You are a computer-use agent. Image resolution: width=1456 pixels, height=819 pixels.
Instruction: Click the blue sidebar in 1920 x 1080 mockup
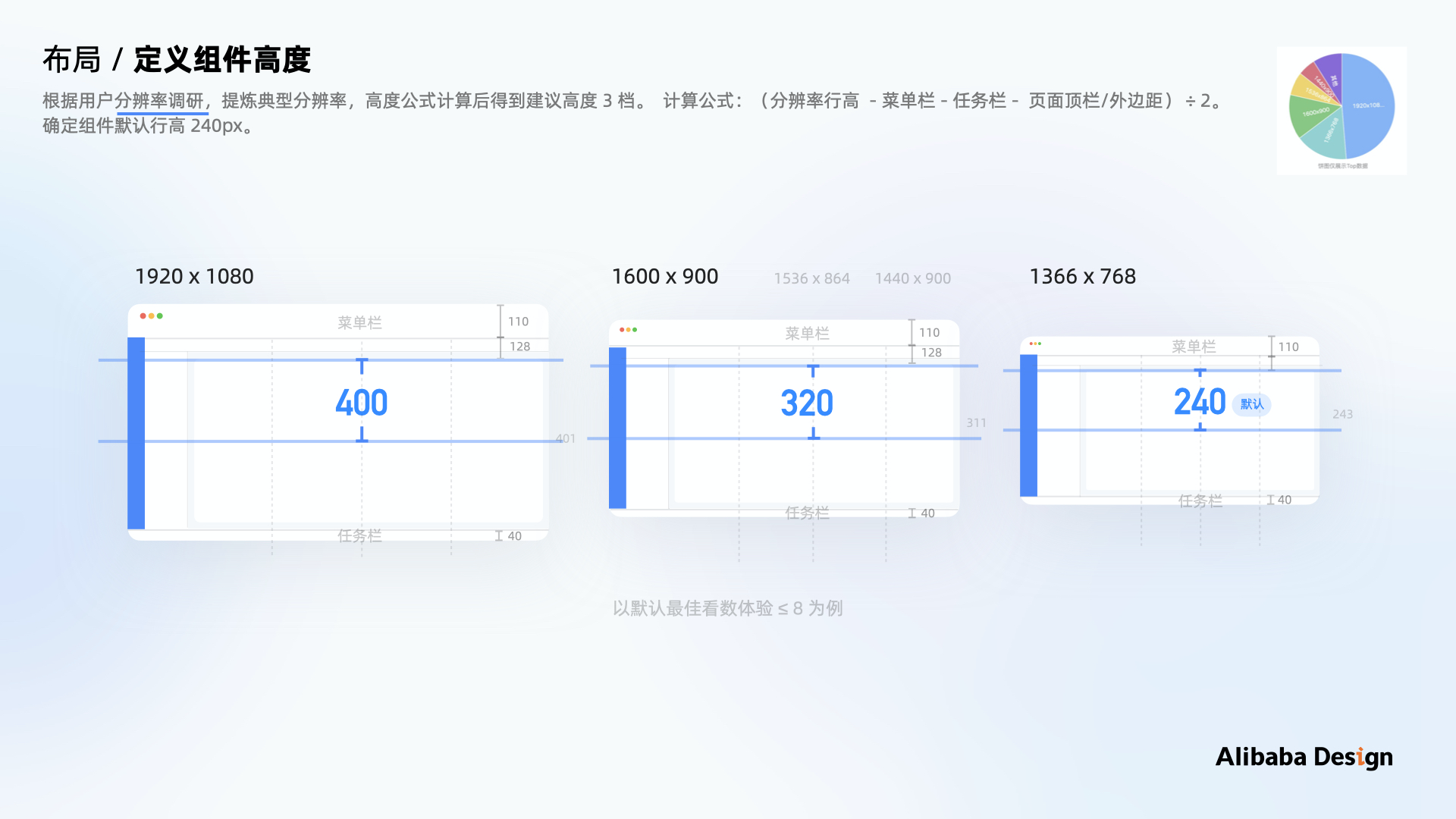click(136, 433)
